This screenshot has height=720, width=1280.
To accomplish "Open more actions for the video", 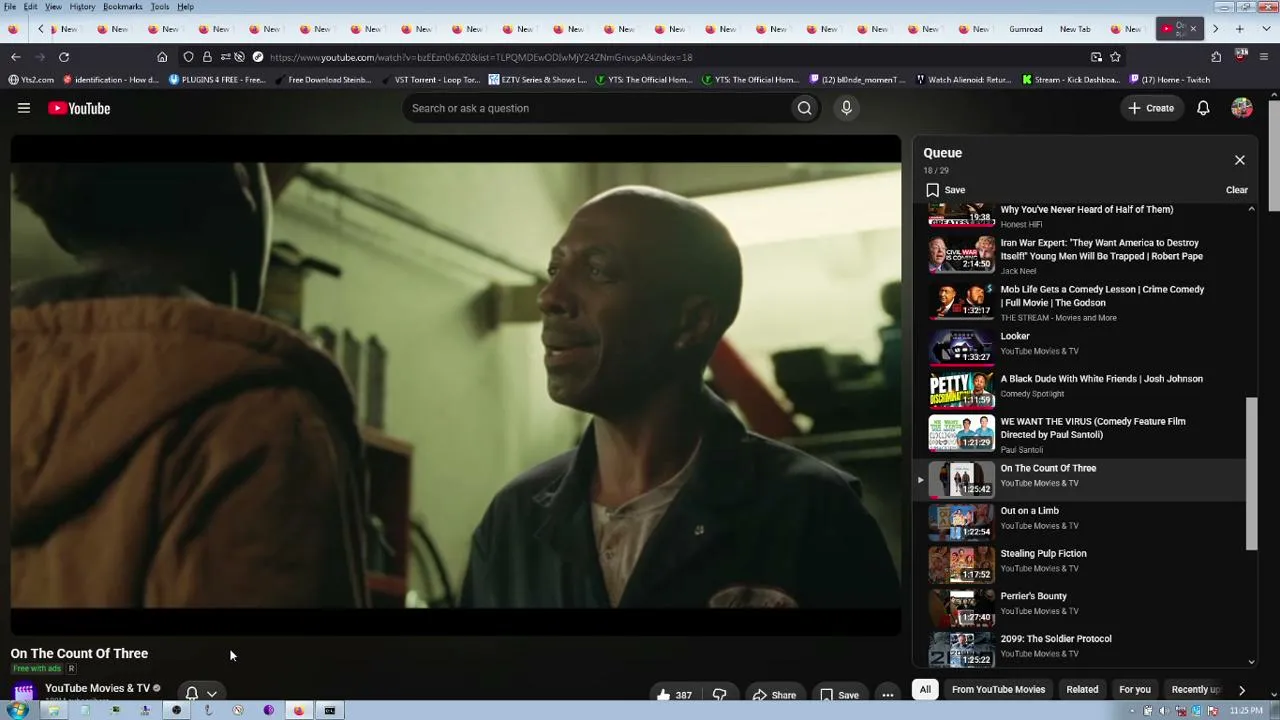I will (887, 695).
